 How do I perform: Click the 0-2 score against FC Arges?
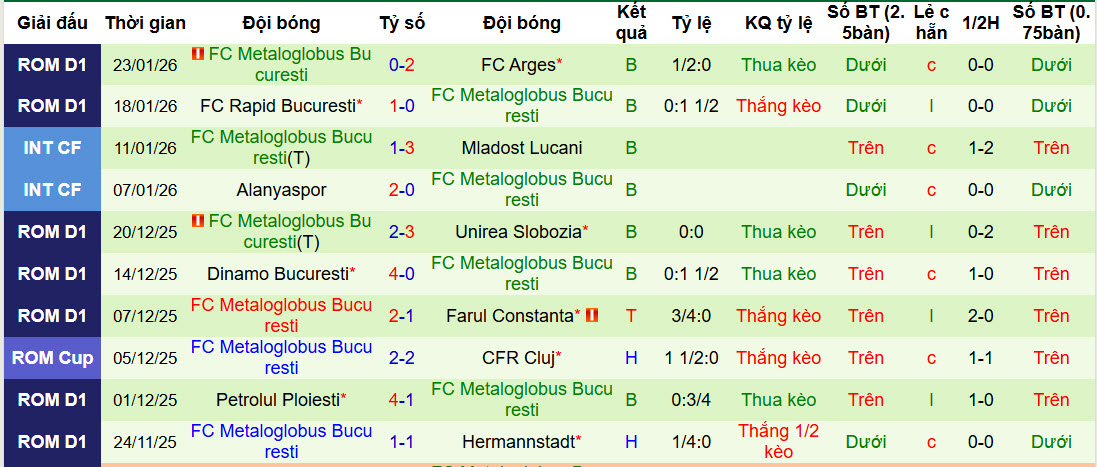click(x=402, y=65)
